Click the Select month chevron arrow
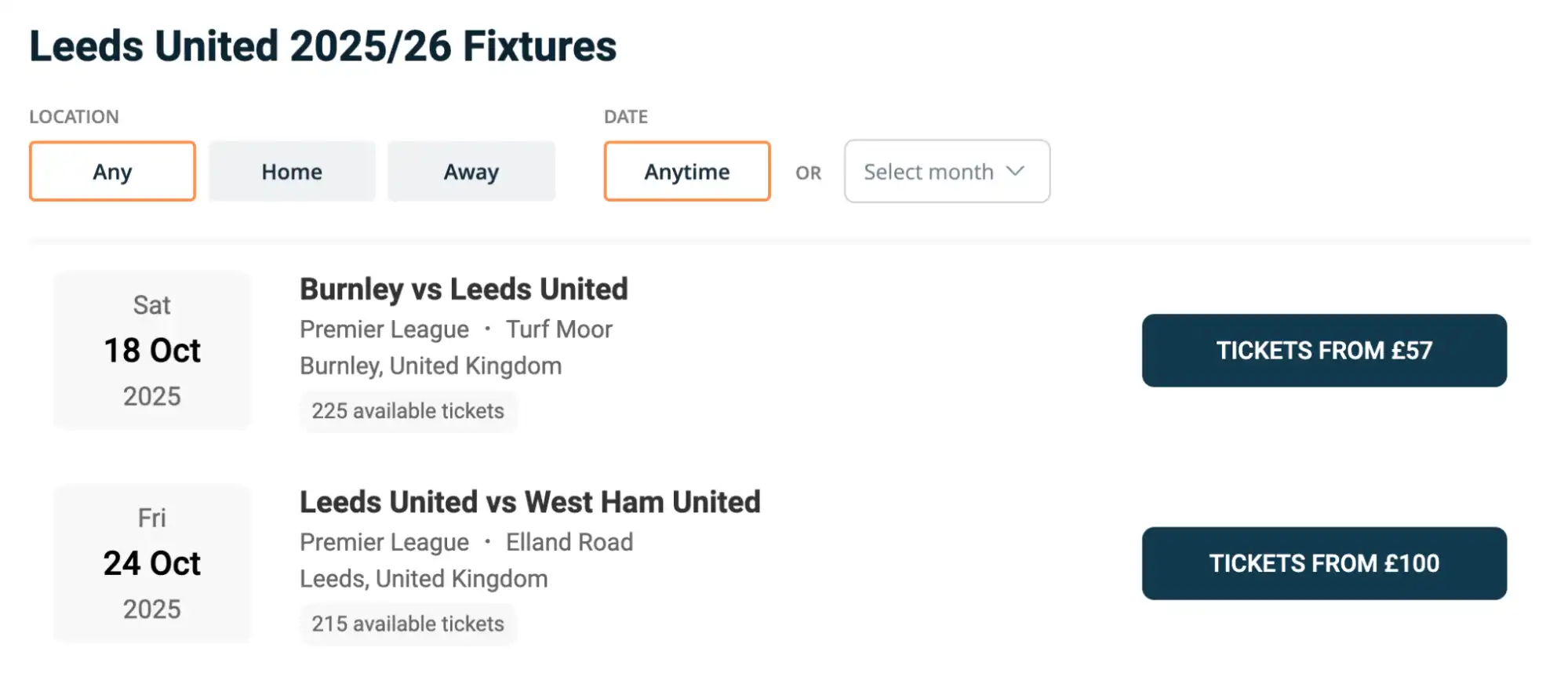This screenshot has height=695, width=1568. click(x=1017, y=171)
